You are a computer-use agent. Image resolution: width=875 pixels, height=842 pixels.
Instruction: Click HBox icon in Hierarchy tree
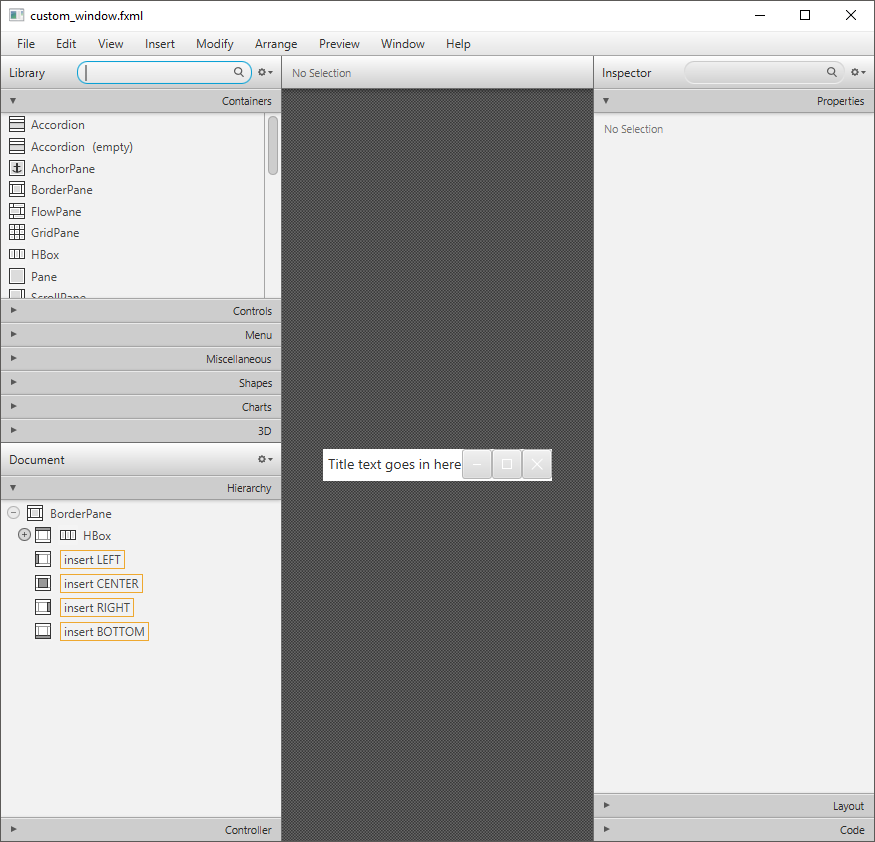click(68, 535)
